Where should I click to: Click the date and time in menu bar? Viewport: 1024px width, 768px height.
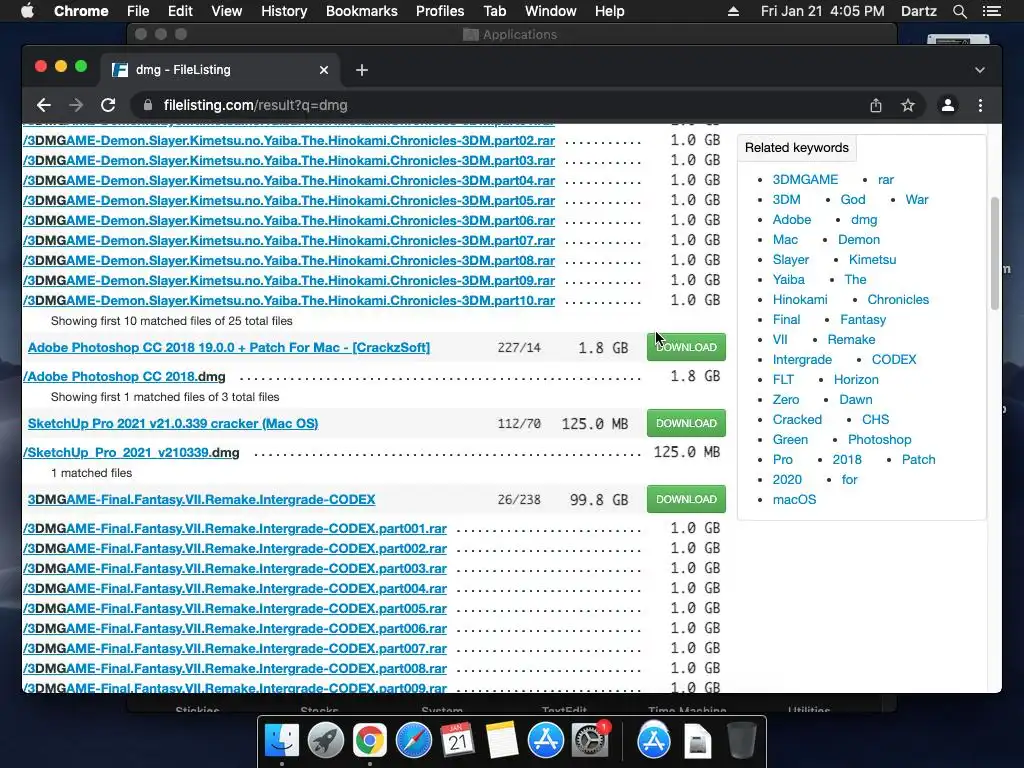822,11
